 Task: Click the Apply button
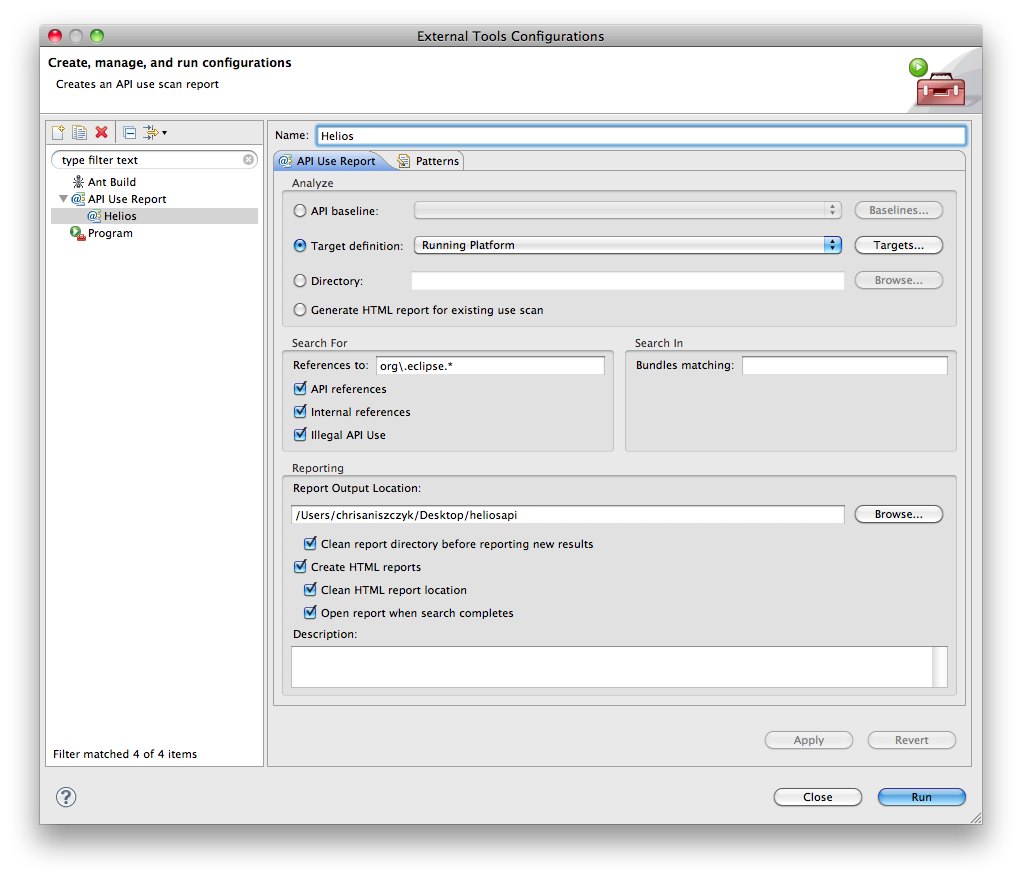click(x=809, y=740)
